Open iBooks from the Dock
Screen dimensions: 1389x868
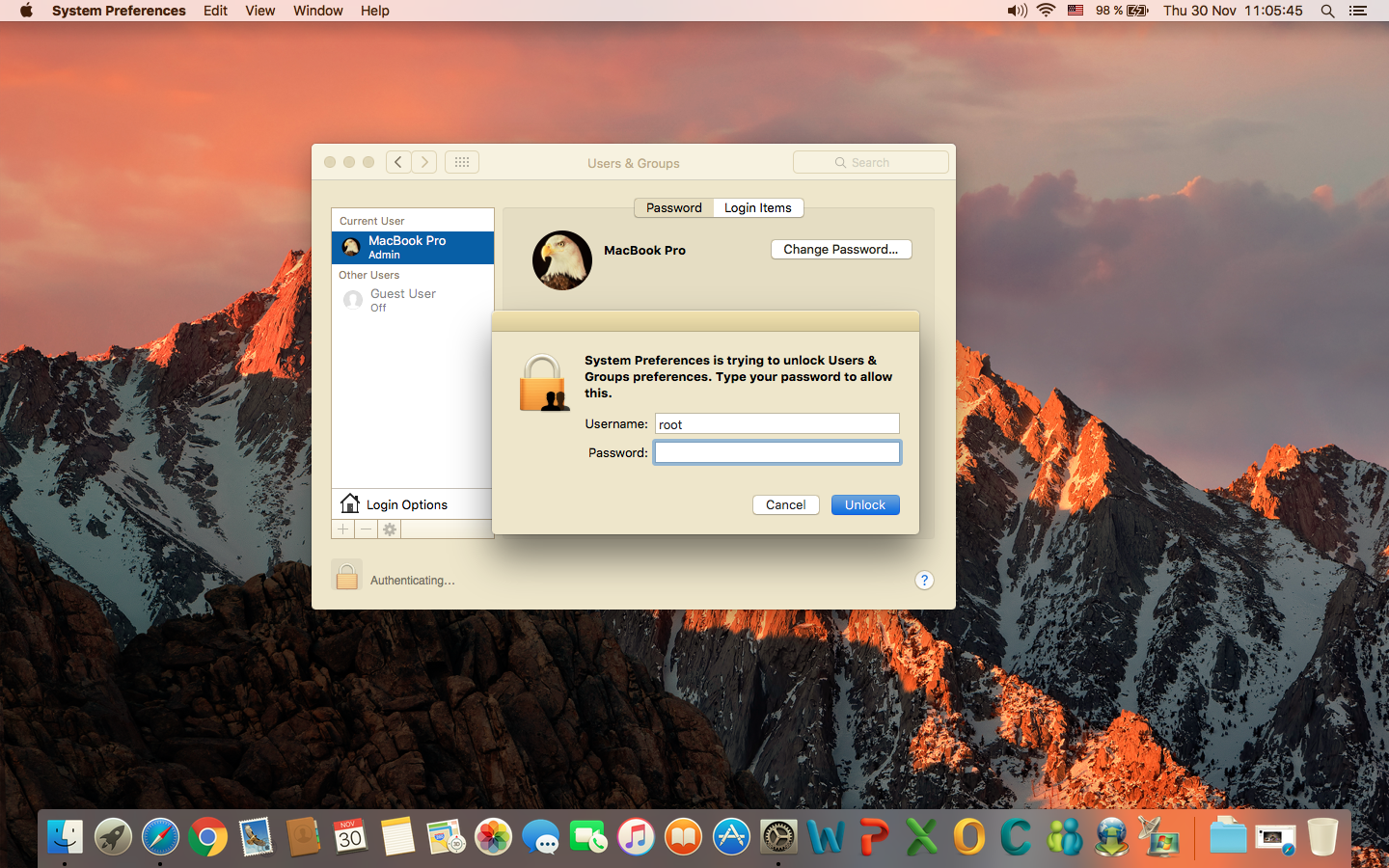(684, 836)
